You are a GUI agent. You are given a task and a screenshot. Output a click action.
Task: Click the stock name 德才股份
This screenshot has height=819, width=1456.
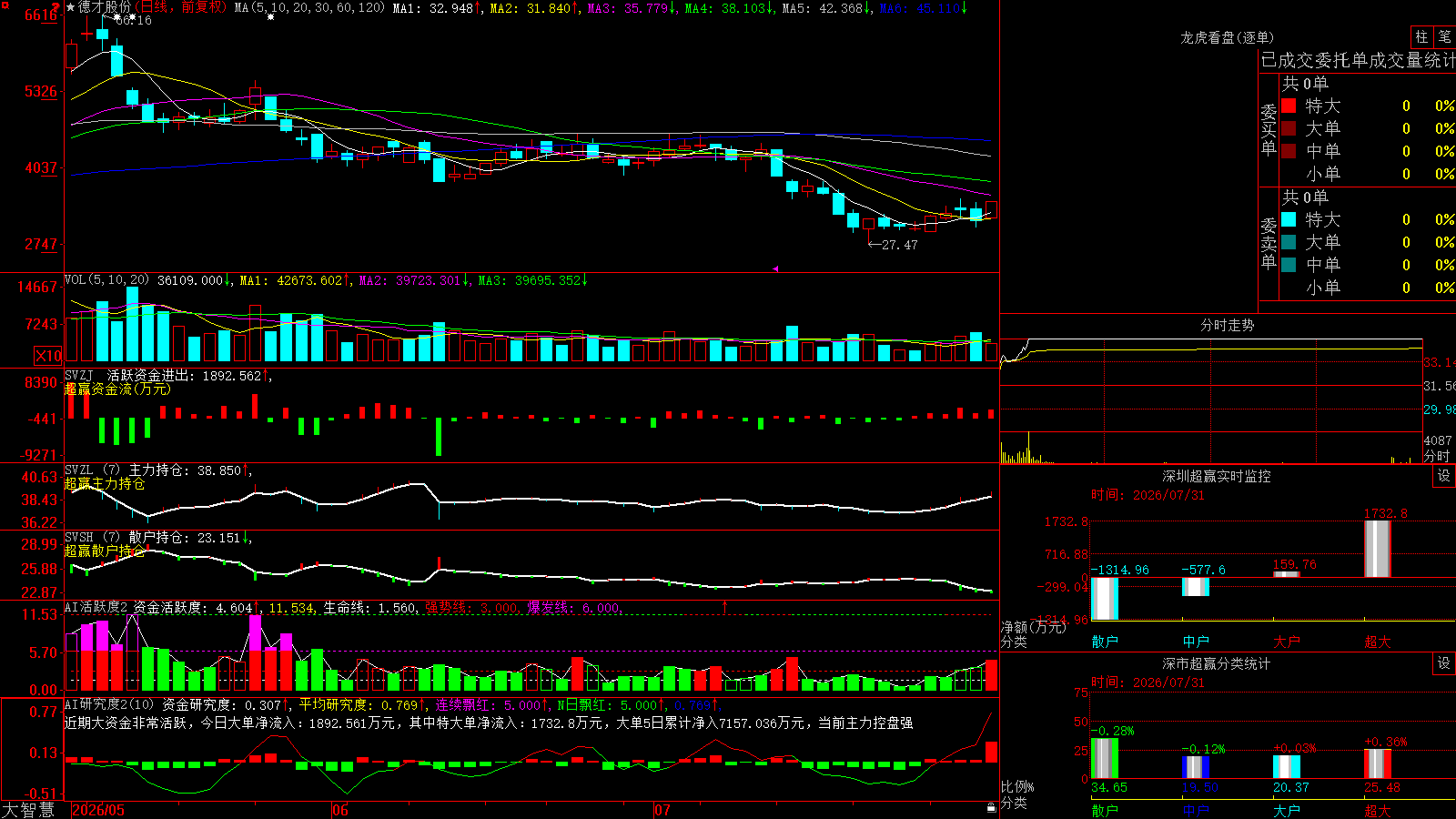coord(104,7)
